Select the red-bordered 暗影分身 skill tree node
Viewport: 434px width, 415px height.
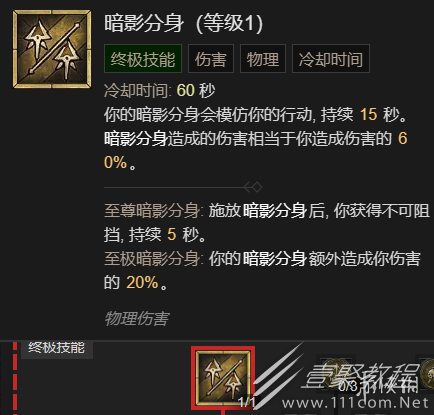pyautogui.click(x=223, y=378)
